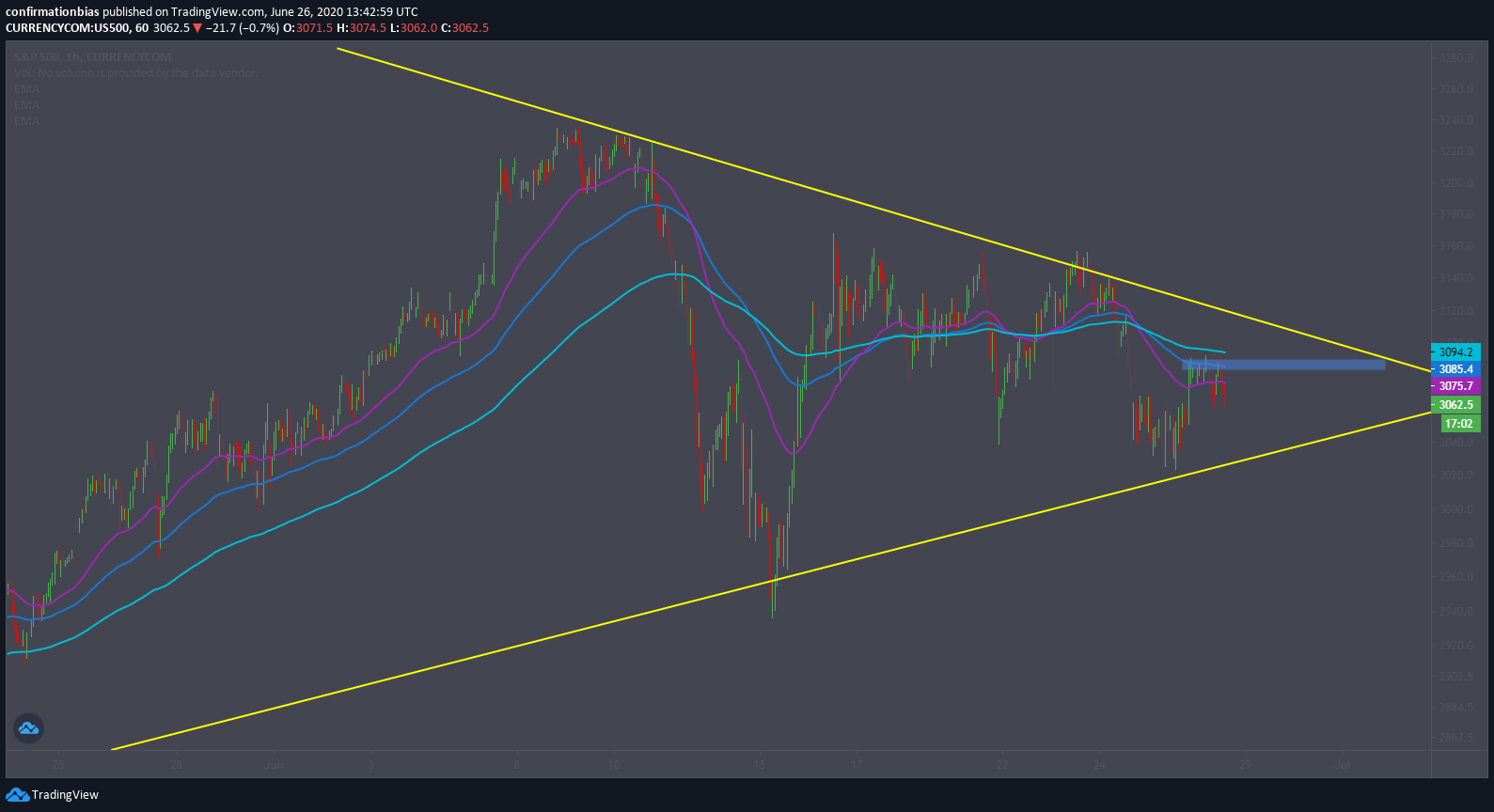This screenshot has width=1494, height=812.
Task: Click the confirmationbias author name
Action: [x=53, y=12]
